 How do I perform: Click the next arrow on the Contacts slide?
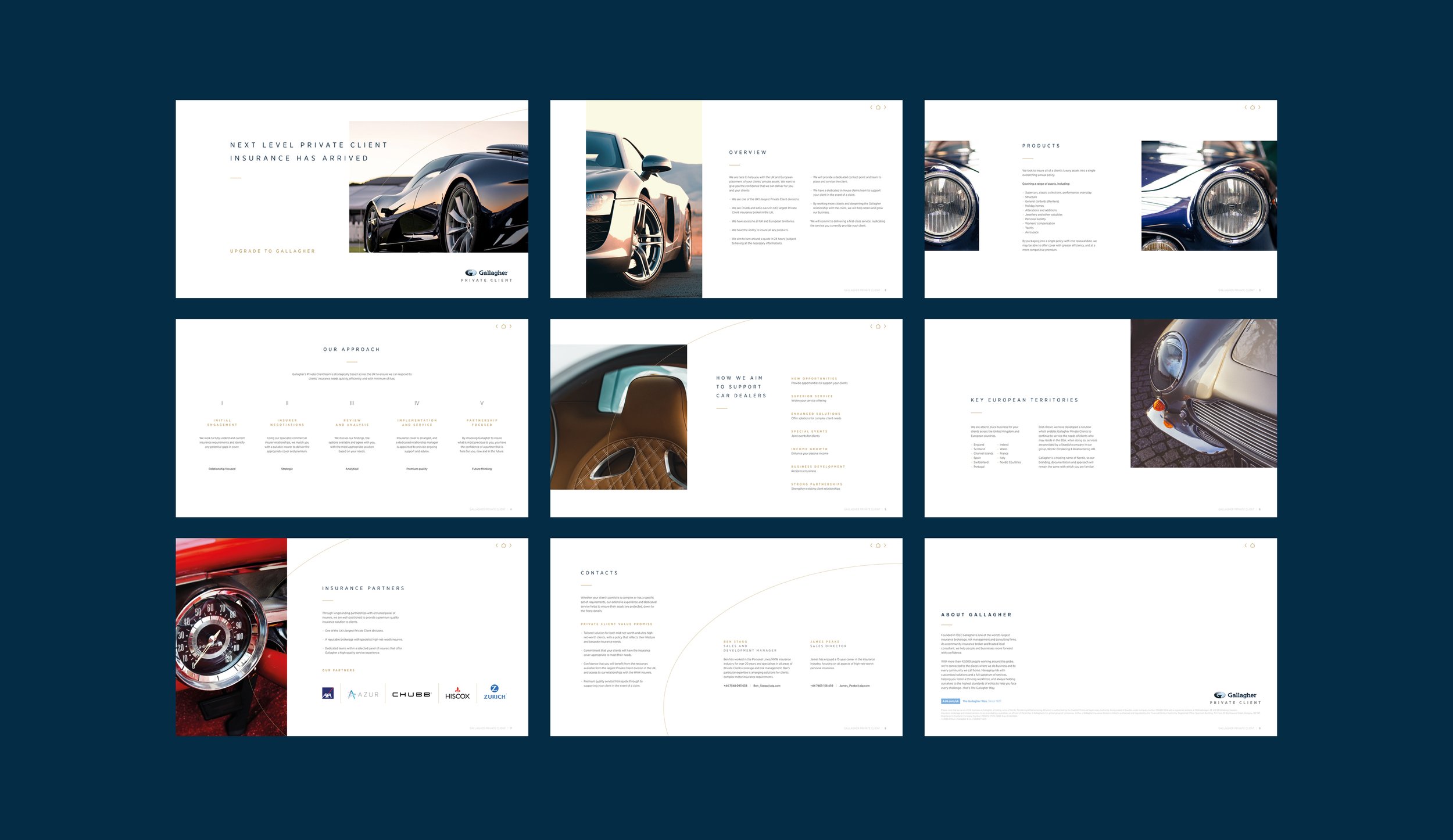click(x=885, y=545)
